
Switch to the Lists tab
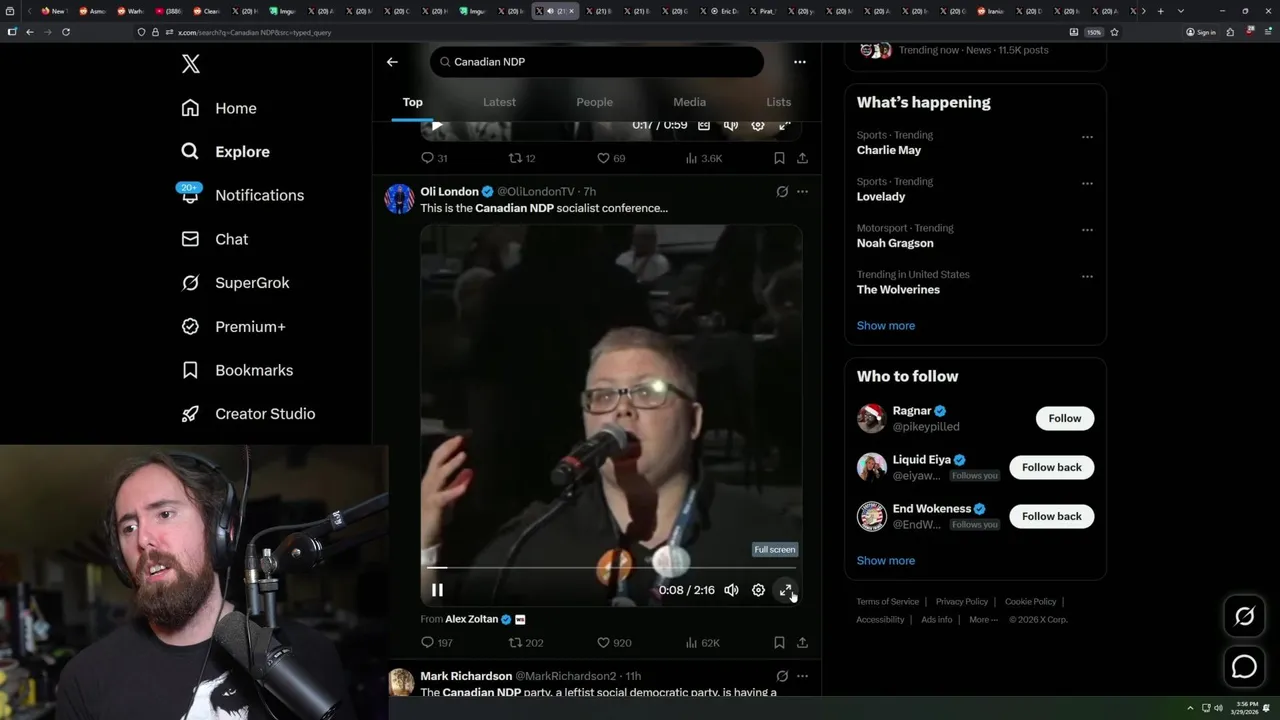click(778, 102)
